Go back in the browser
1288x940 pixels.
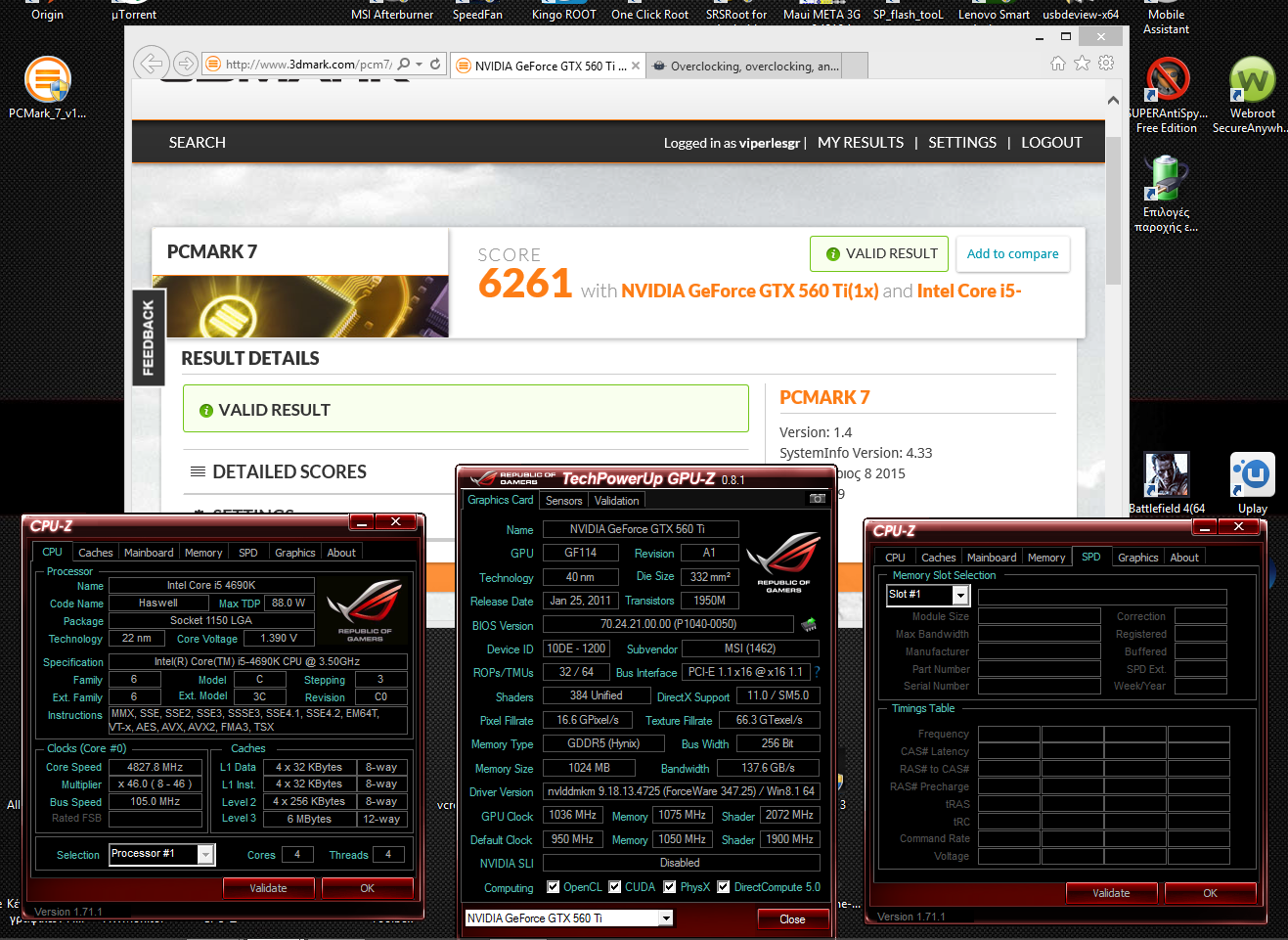point(151,64)
